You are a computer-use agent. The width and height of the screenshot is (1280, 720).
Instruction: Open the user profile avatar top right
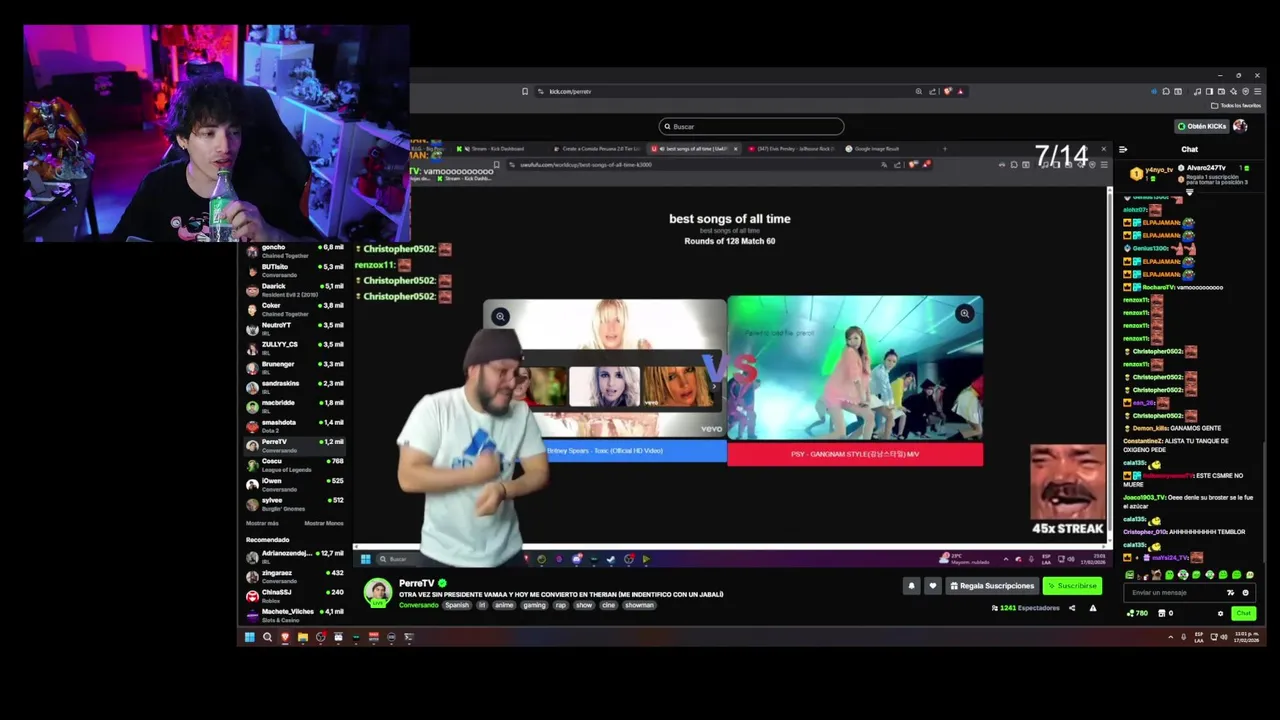(x=1240, y=126)
